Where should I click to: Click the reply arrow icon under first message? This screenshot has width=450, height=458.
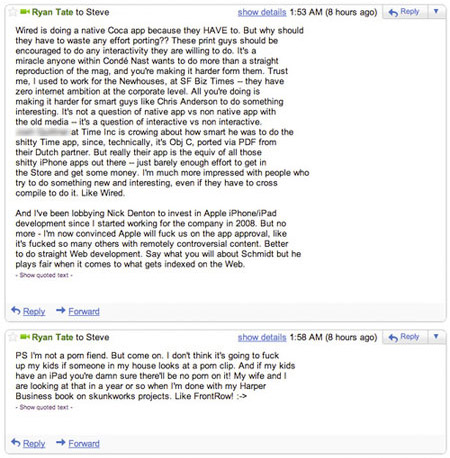[x=16, y=310]
